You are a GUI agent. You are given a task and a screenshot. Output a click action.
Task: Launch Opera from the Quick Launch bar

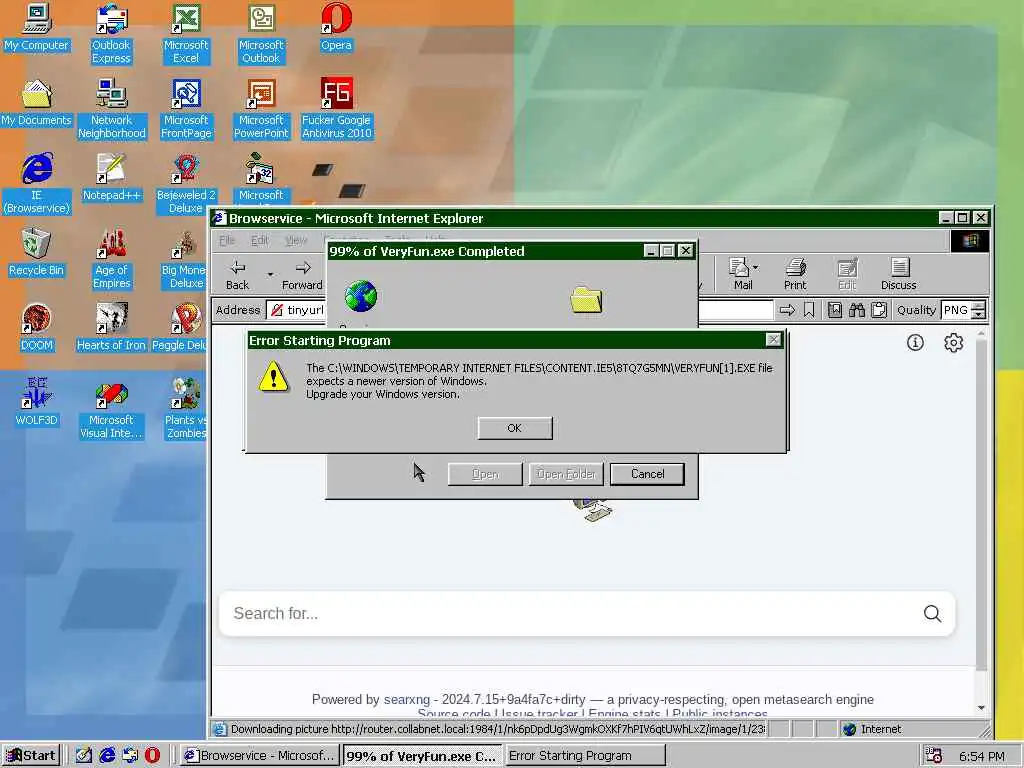tap(152, 756)
